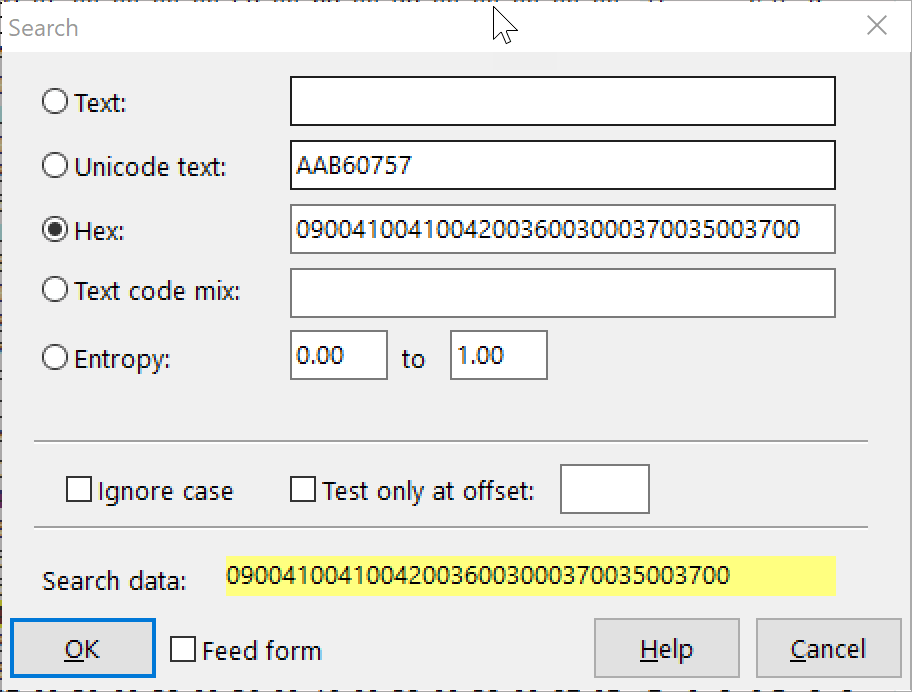Pick the Entropy search option
912x692 pixels.
click(55, 358)
